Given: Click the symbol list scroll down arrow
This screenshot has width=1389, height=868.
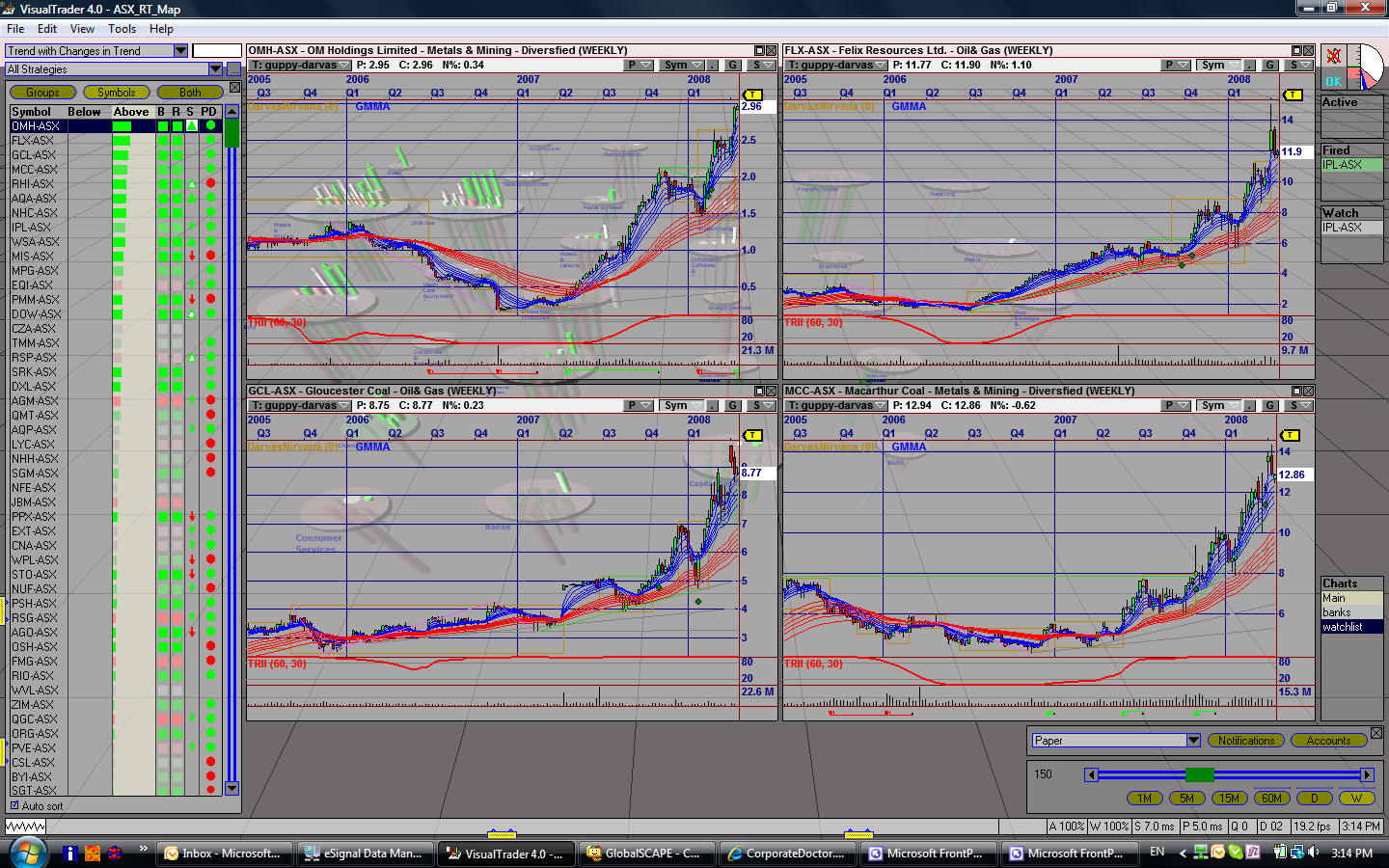Looking at the screenshot, I should (231, 788).
